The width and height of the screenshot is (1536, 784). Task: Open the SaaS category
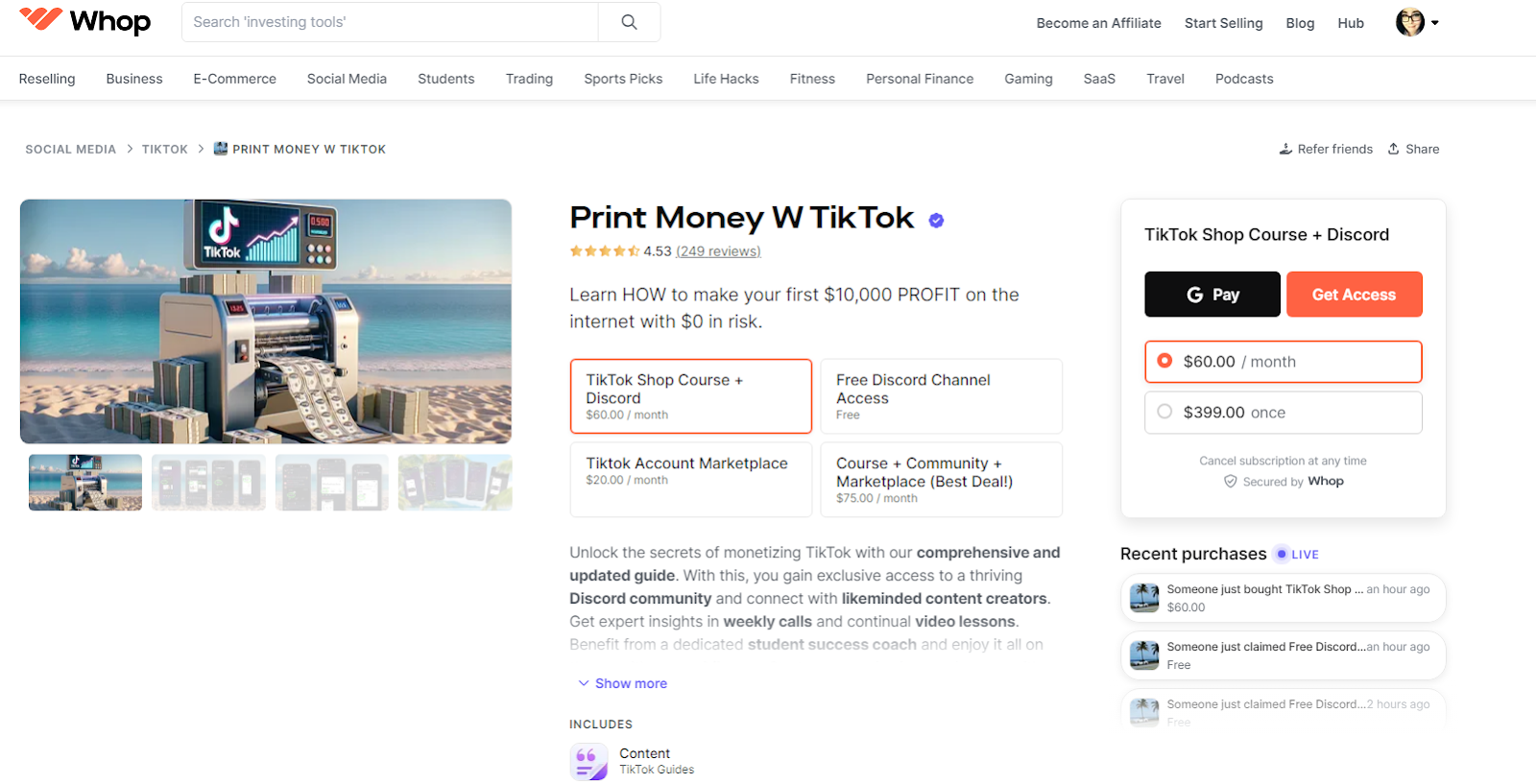coord(1099,79)
